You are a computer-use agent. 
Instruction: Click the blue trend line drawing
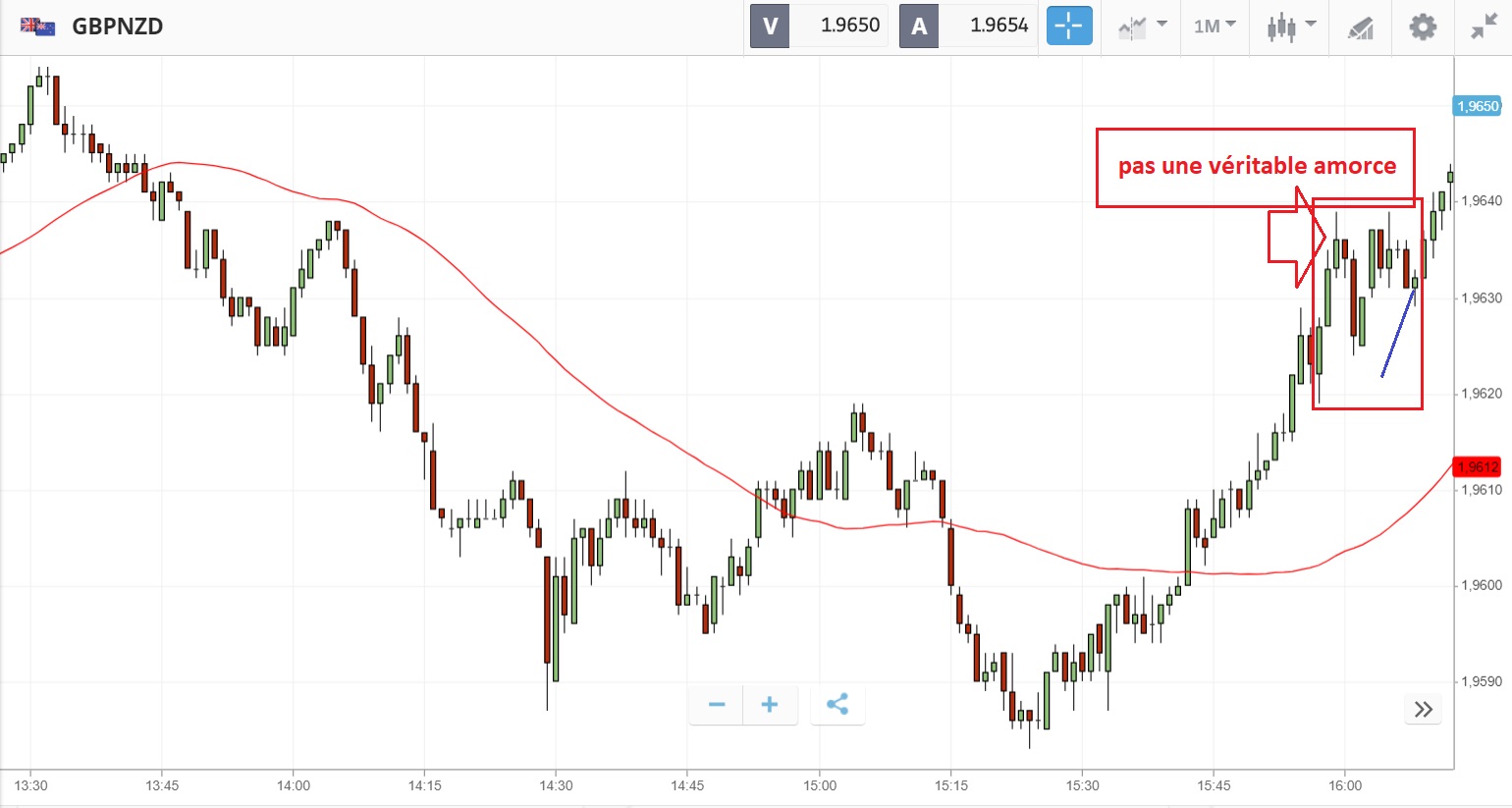(1398, 331)
